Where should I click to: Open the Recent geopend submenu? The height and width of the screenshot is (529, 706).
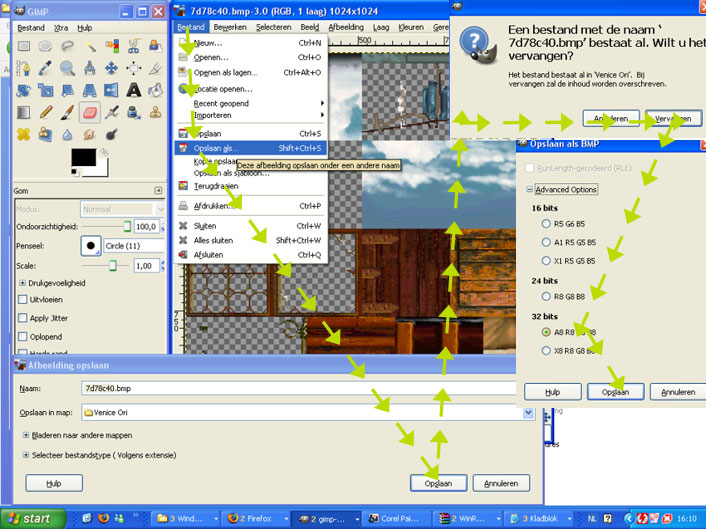[249, 103]
